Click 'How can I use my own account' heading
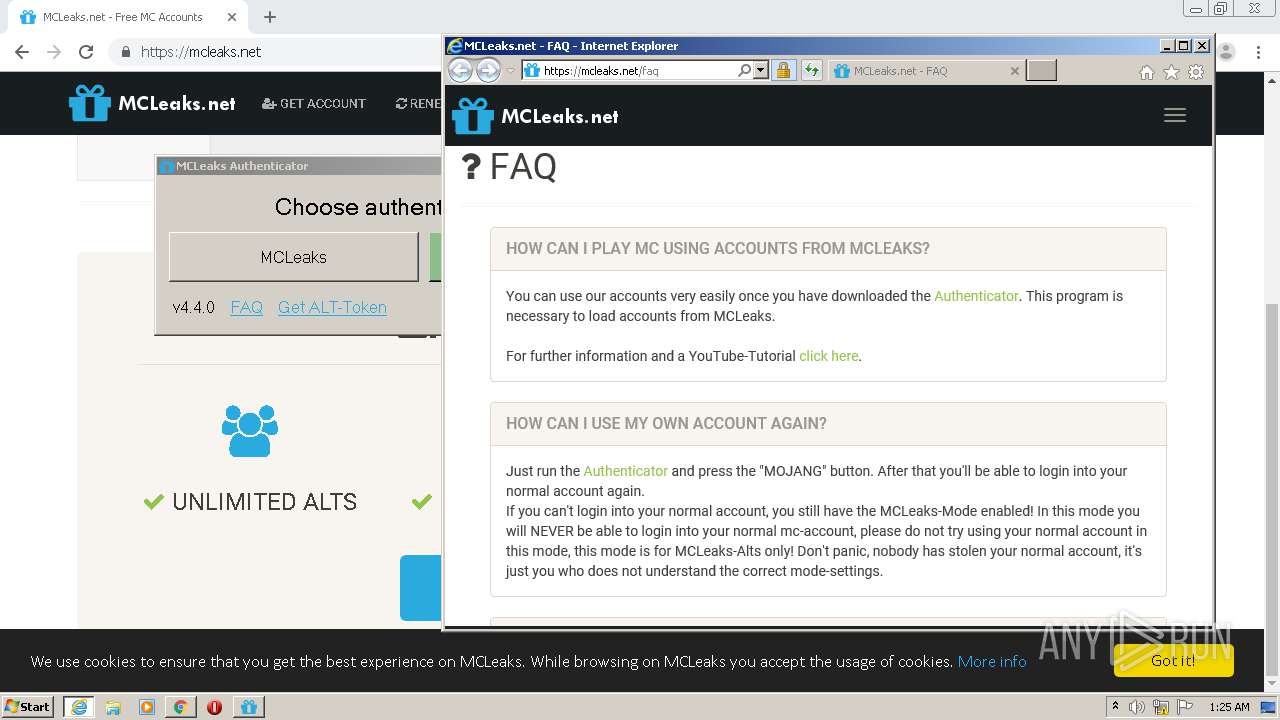Screen dimensions: 1280x720 [666, 424]
